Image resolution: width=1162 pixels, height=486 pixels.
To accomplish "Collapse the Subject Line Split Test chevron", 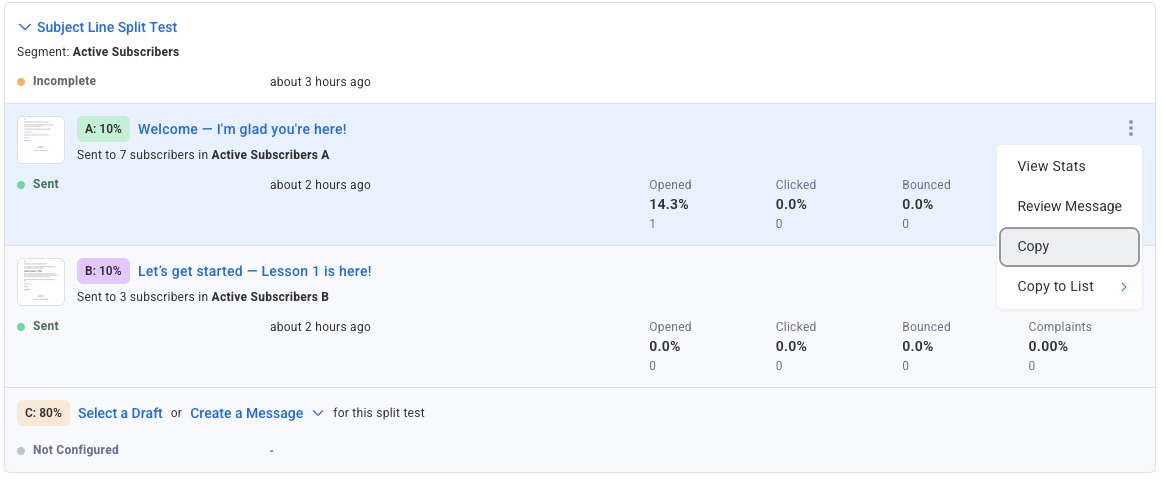I will [x=25, y=28].
